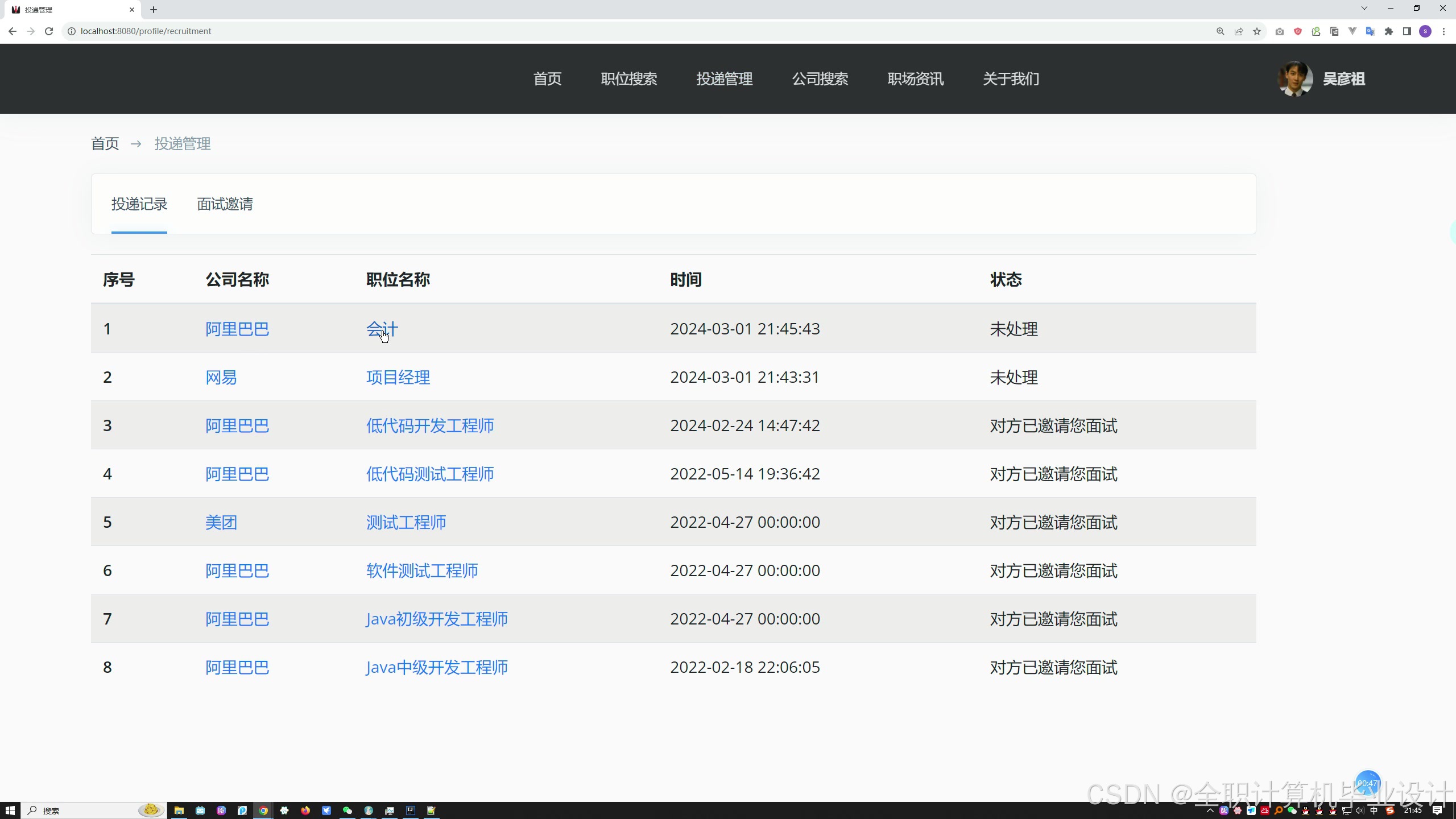Image resolution: width=1456 pixels, height=819 pixels.
Task: Click the red shield adblock extension
Action: tap(1298, 31)
